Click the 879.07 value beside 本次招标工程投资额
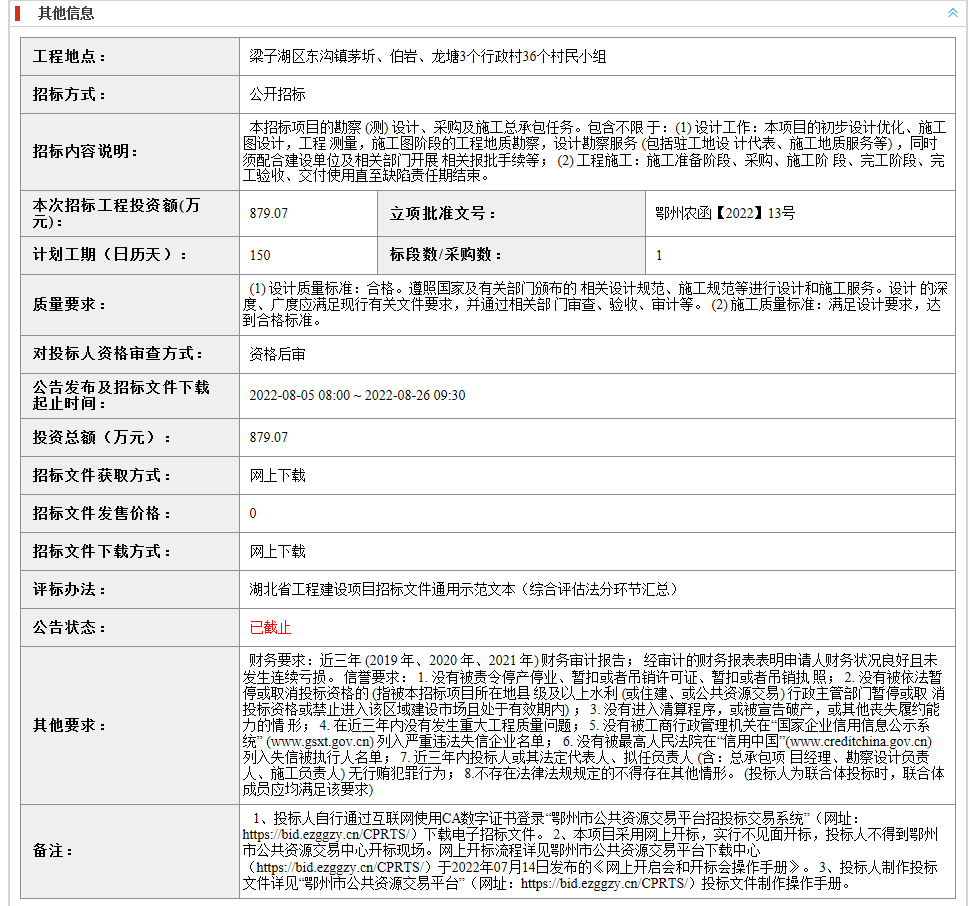This screenshot has width=972, height=906. tap(268, 214)
